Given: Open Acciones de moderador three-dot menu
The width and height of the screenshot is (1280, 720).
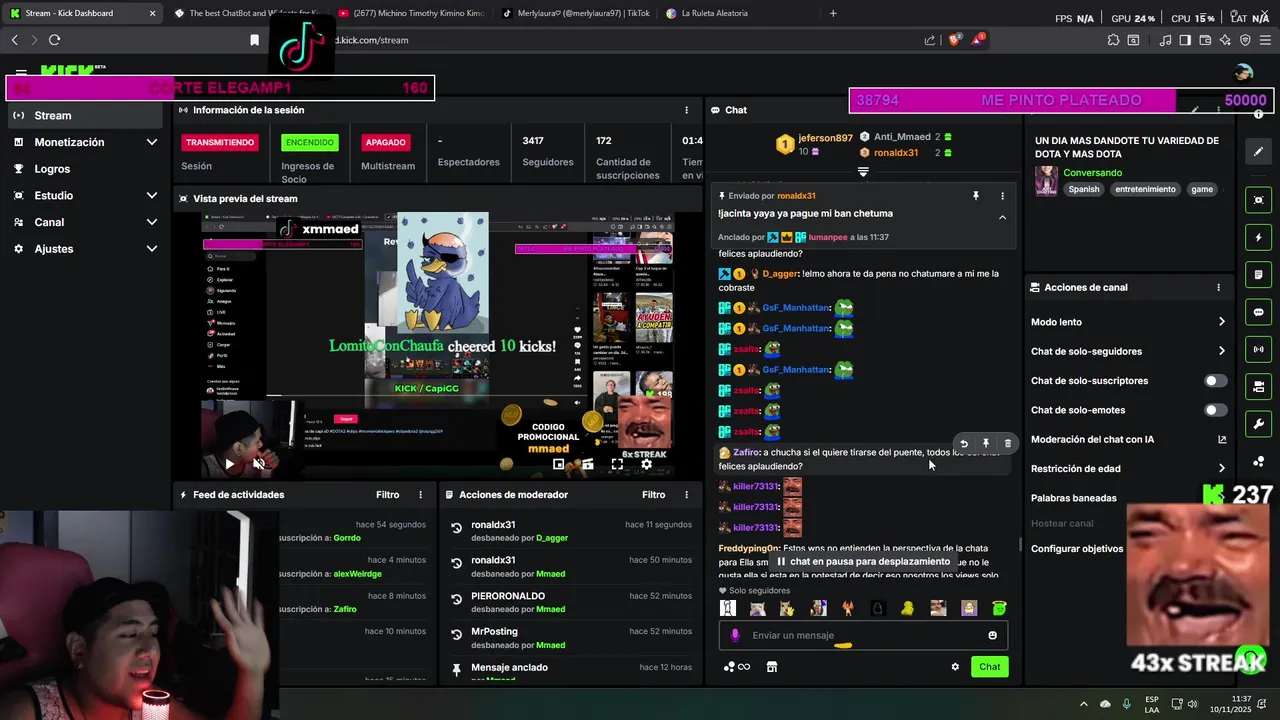Looking at the screenshot, I should 686,495.
